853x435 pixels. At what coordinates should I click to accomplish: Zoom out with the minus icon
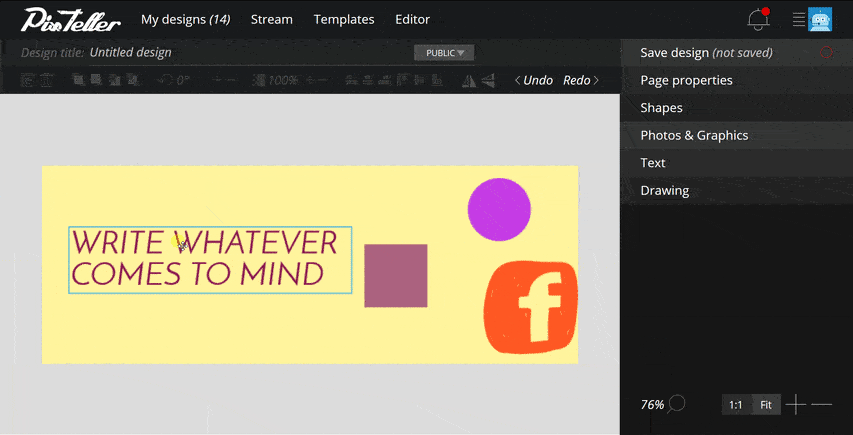[x=821, y=405]
